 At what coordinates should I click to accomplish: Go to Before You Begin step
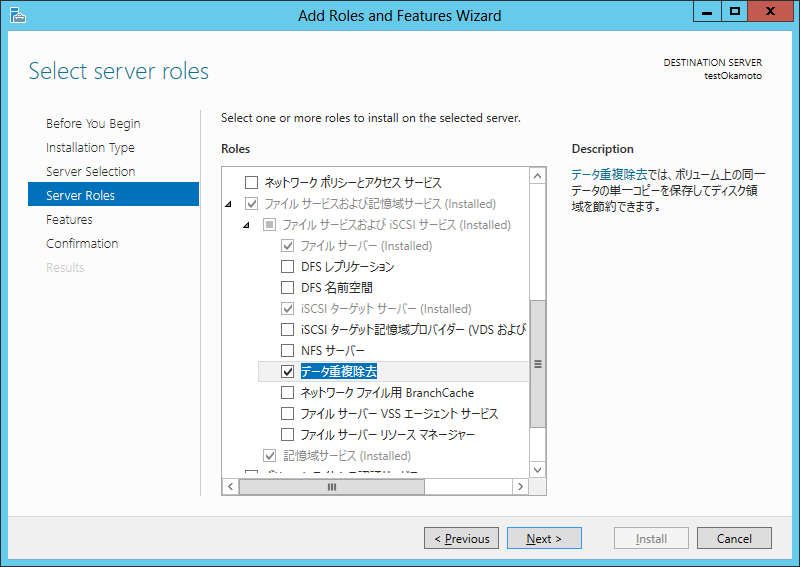click(x=93, y=124)
